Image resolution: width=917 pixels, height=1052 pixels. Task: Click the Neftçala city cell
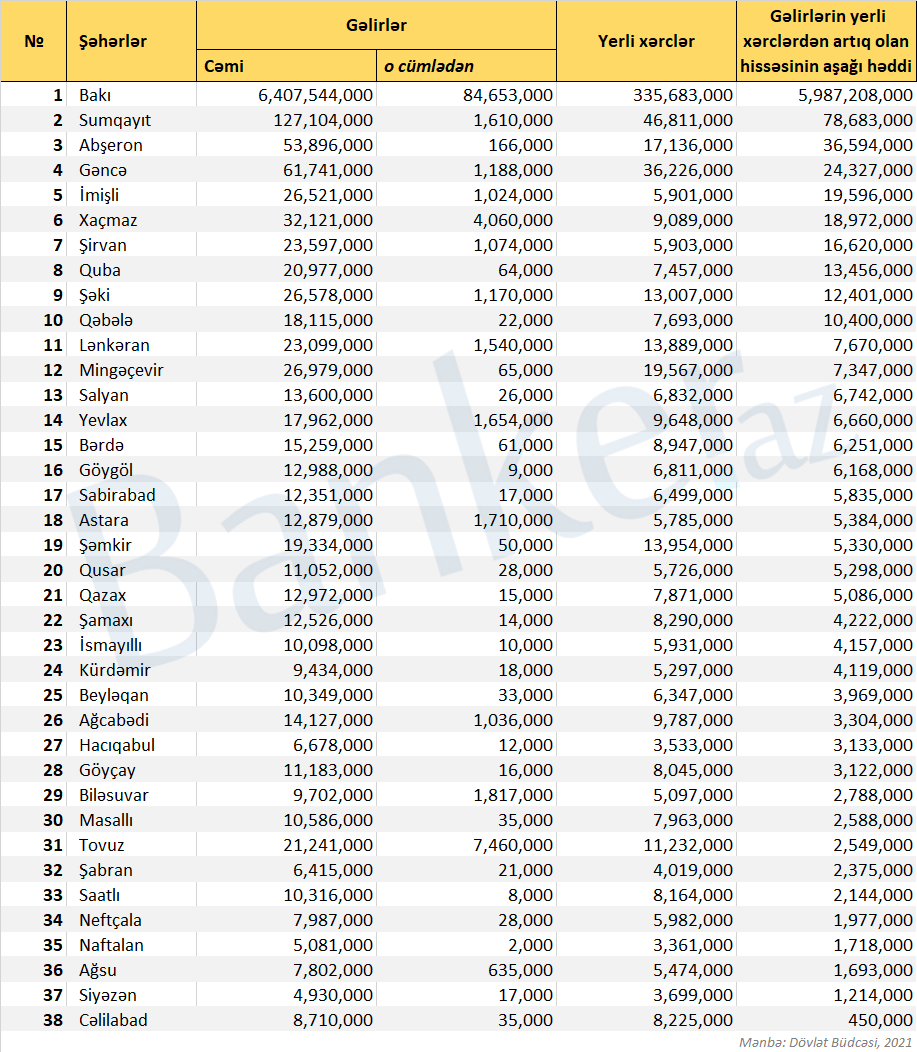(x=131, y=920)
